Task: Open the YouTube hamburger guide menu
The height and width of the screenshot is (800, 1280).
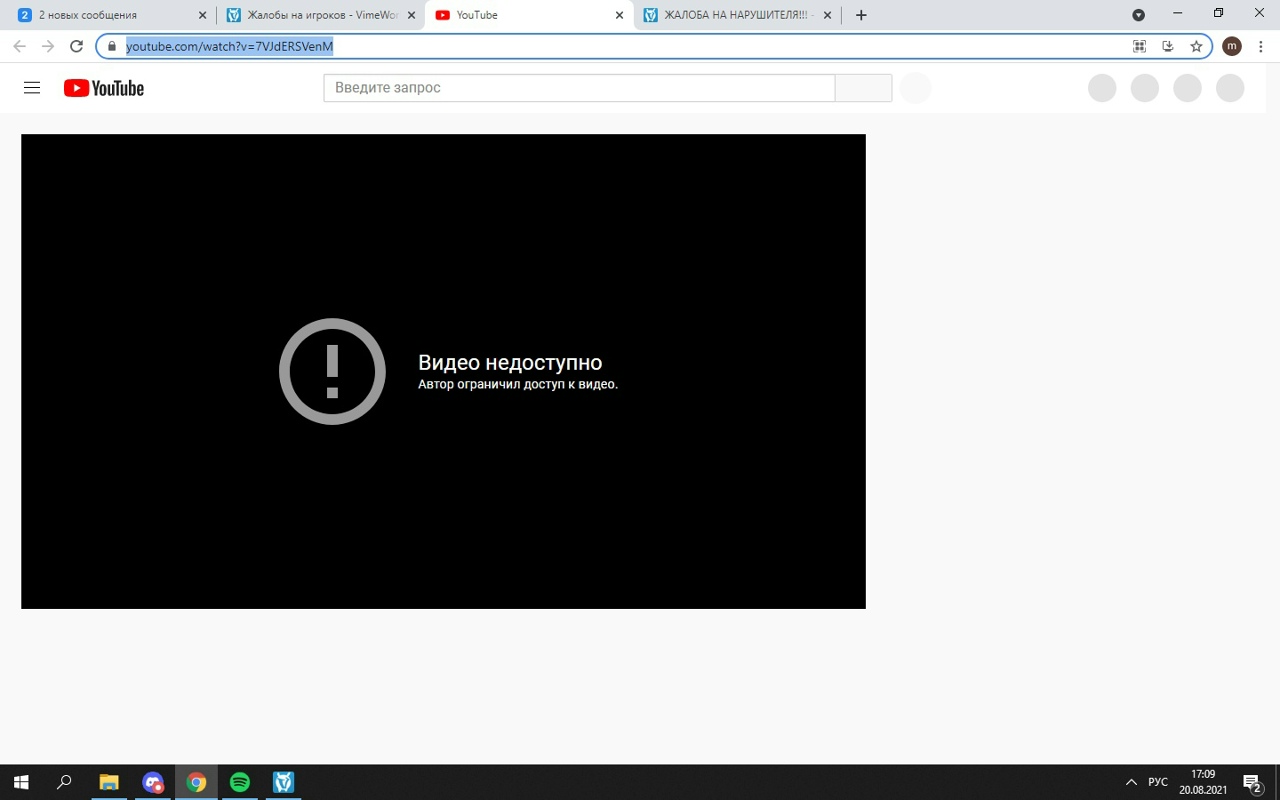Action: coord(32,88)
